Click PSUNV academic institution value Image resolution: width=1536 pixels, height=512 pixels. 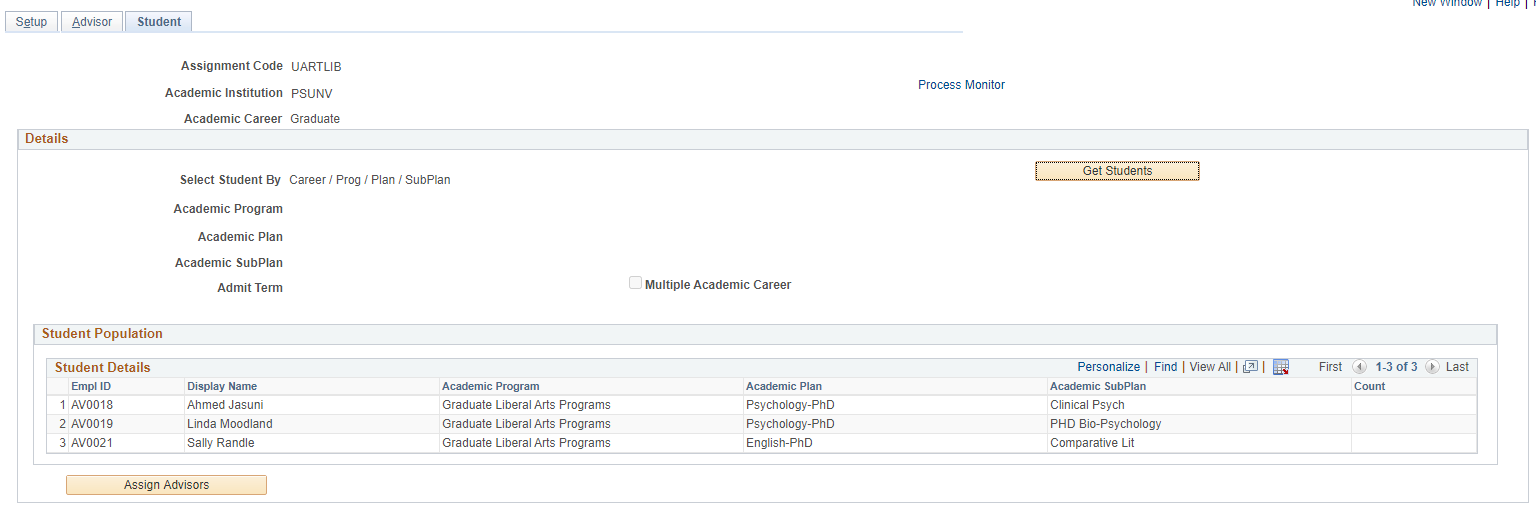311,94
